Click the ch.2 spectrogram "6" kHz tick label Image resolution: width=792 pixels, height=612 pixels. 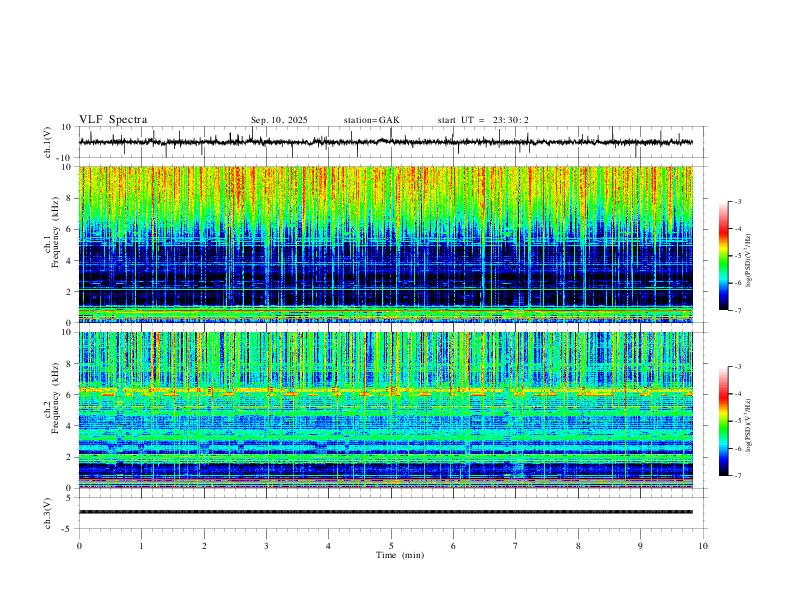click(68, 395)
